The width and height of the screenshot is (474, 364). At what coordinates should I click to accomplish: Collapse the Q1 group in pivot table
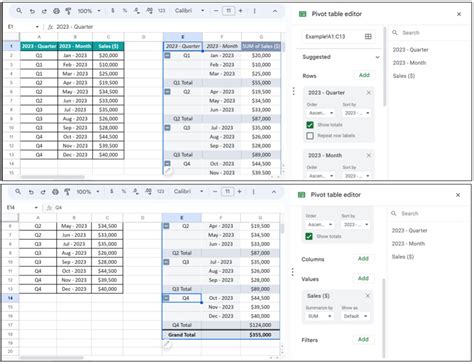pyautogui.click(x=168, y=55)
